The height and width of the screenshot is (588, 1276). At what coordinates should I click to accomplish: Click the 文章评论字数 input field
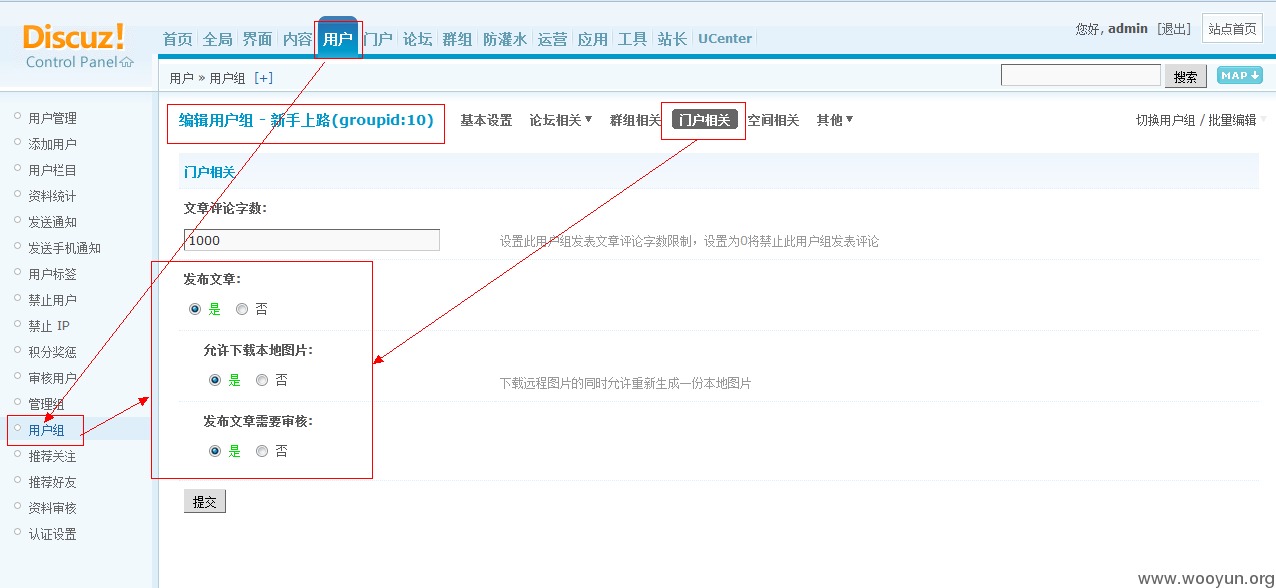(x=312, y=240)
